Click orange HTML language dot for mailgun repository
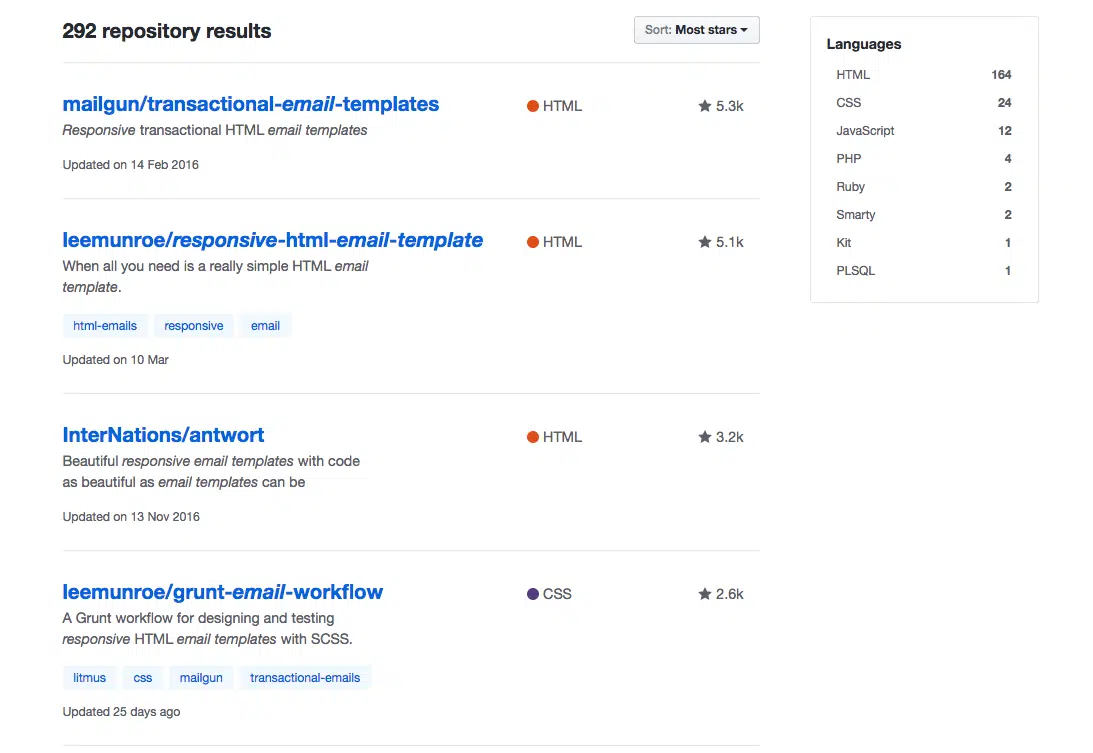Viewport: 1093px width, 753px height. click(533, 106)
